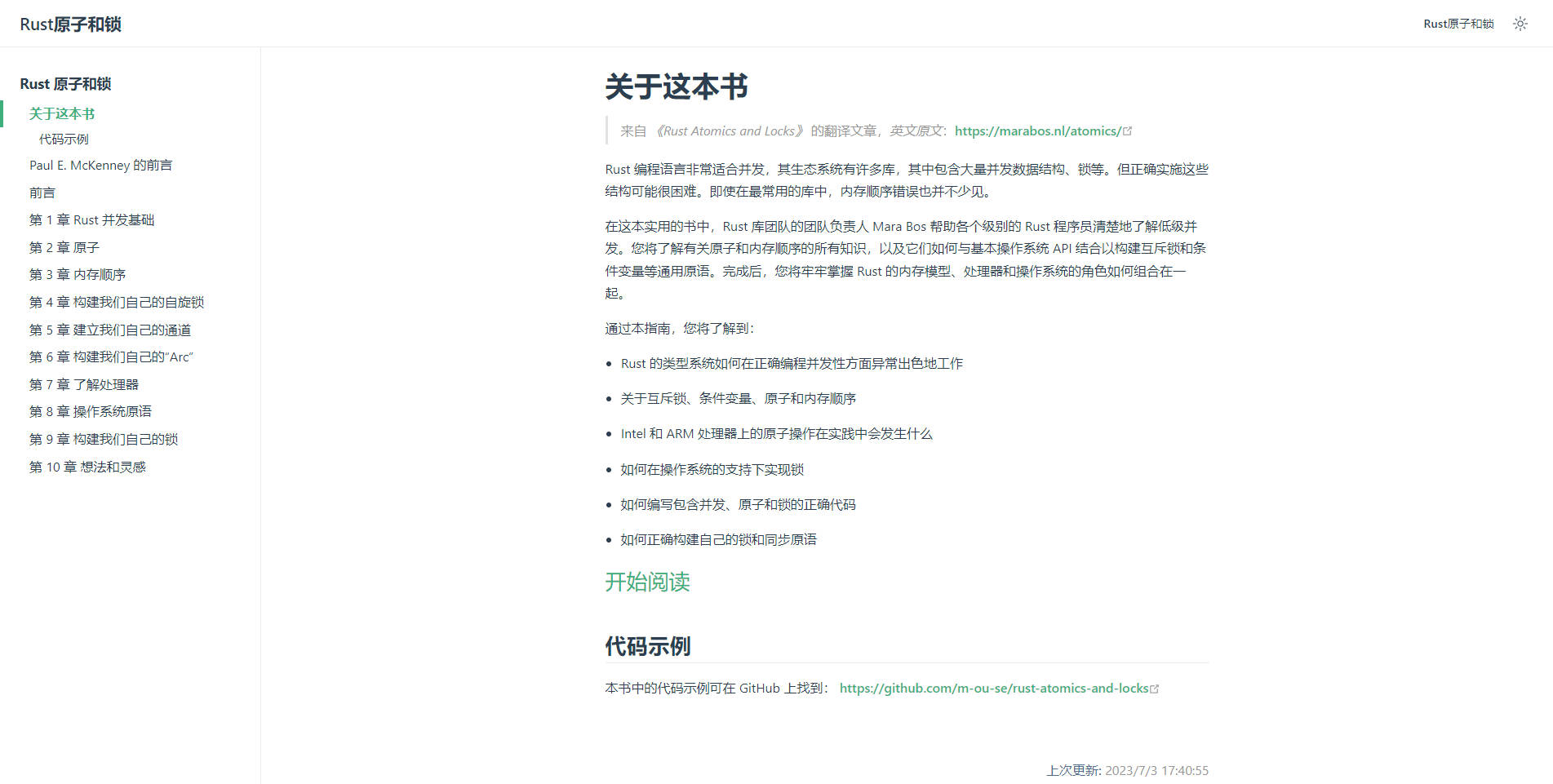Open 第 3 章 内存顺序 chapter
This screenshot has height=784, width=1553.
78,275
